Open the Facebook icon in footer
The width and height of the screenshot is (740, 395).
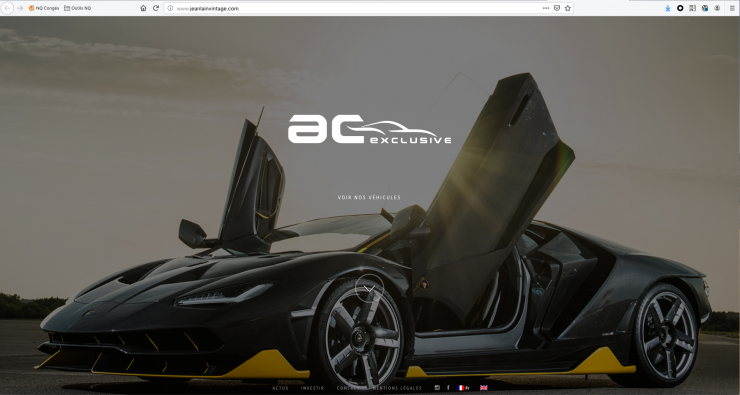(448, 388)
